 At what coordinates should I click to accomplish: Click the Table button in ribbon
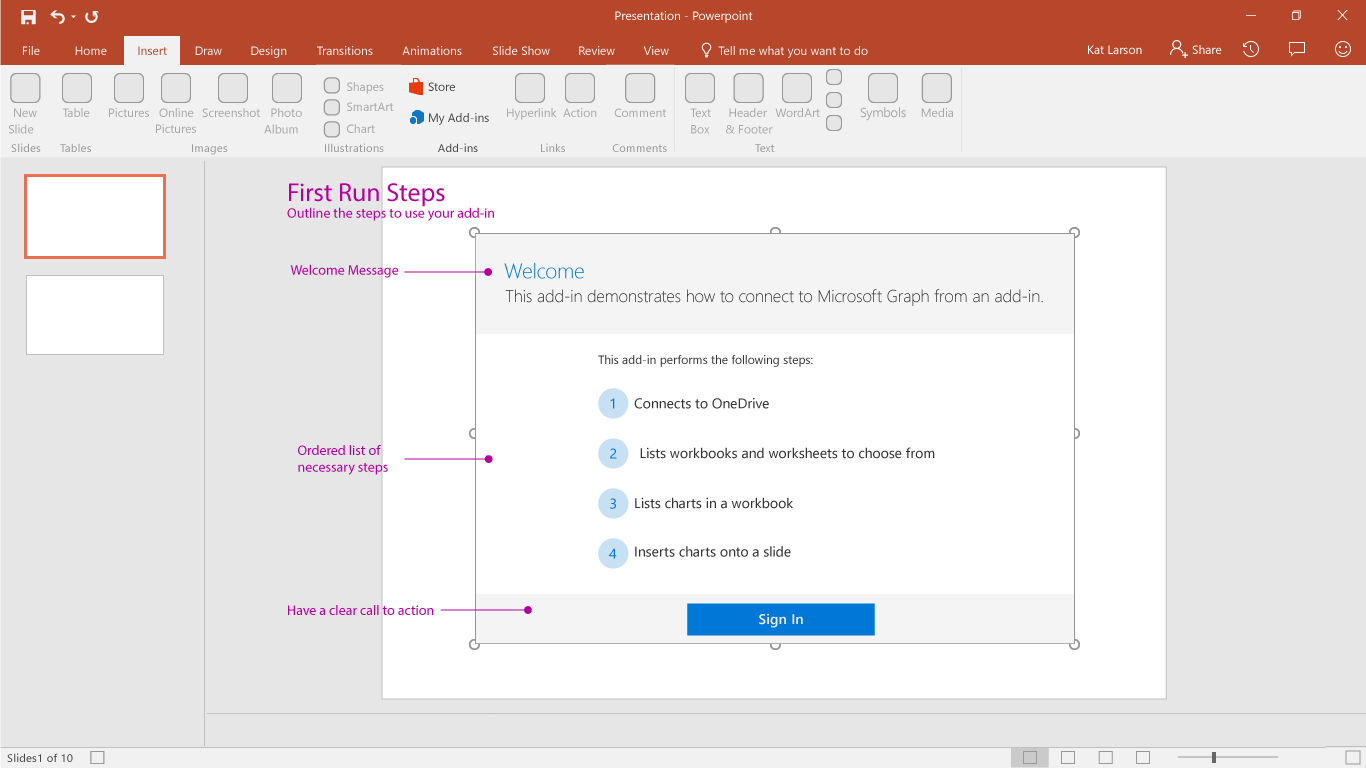76,97
